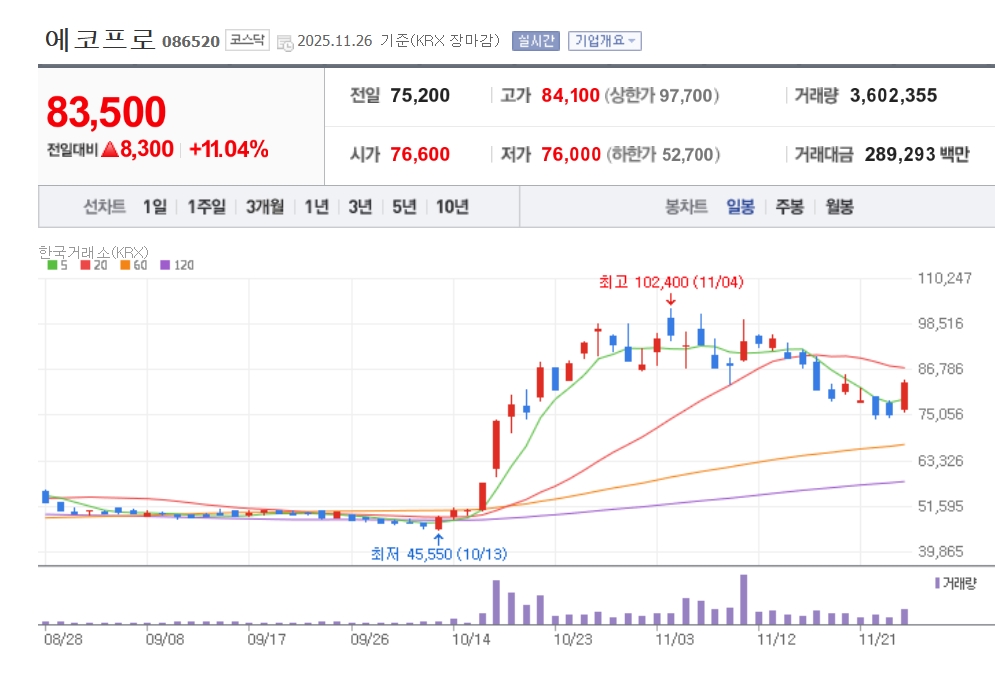The height and width of the screenshot is (685, 995).
Task: Click the purple 120-day moving average swatch
Action: pyautogui.click(x=166, y=265)
